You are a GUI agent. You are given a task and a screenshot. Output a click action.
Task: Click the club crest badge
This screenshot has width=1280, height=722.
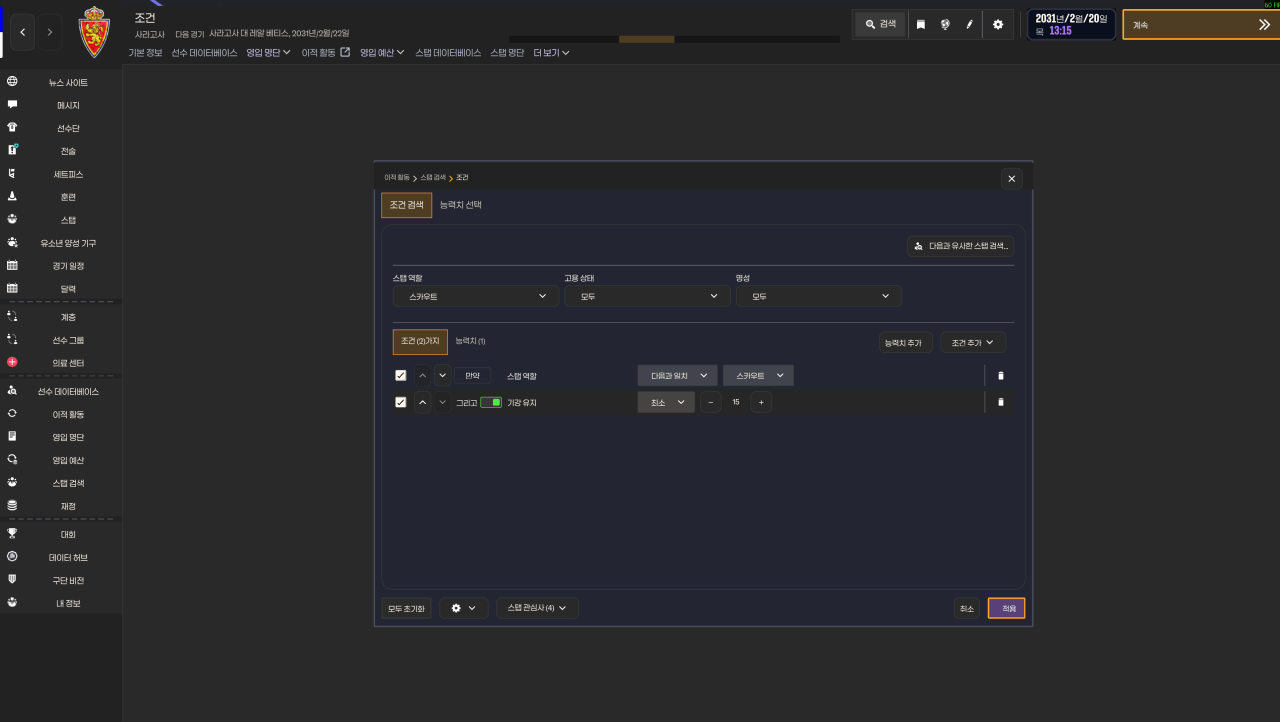click(95, 31)
